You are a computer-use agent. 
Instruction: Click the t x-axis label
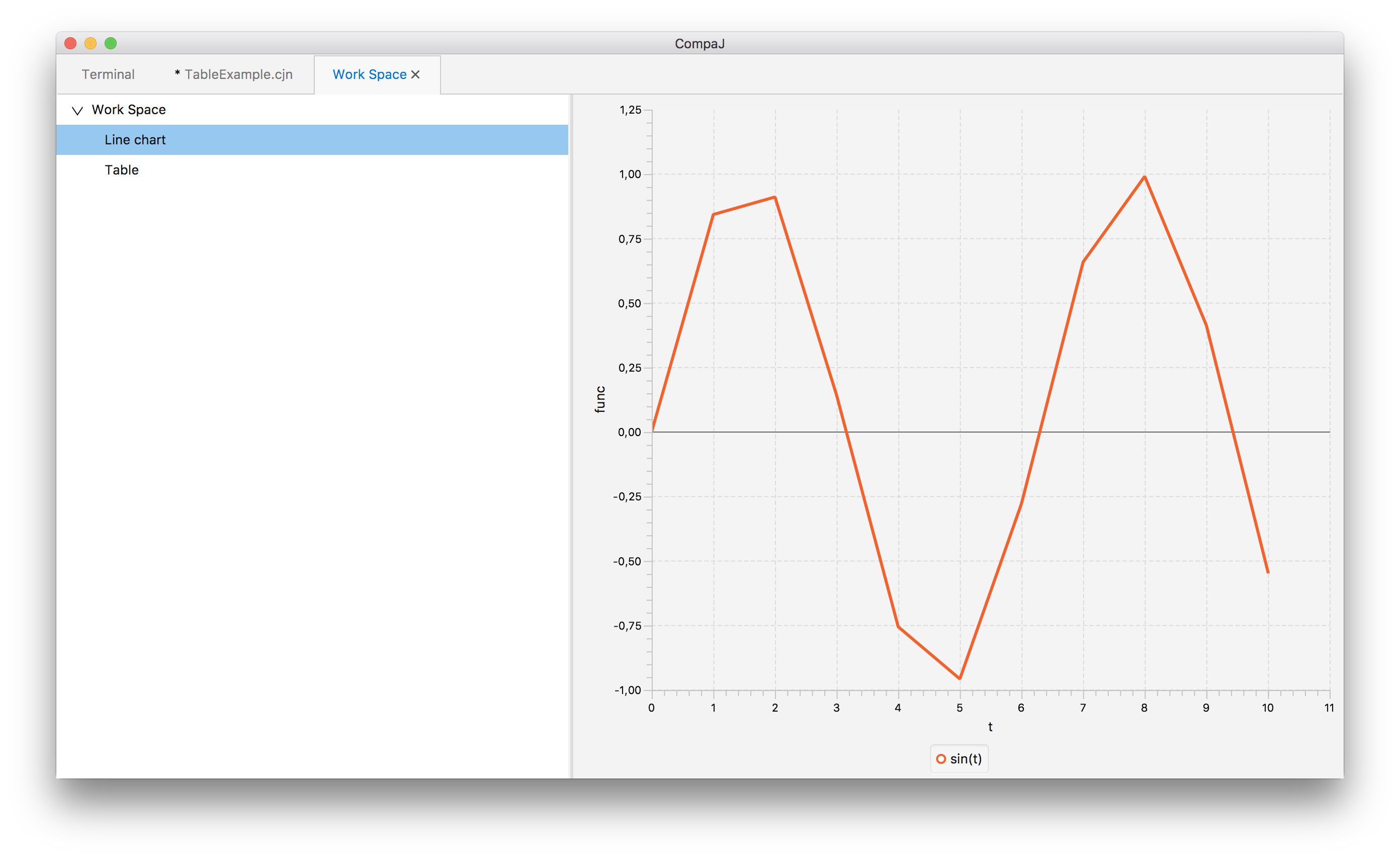coord(990,727)
